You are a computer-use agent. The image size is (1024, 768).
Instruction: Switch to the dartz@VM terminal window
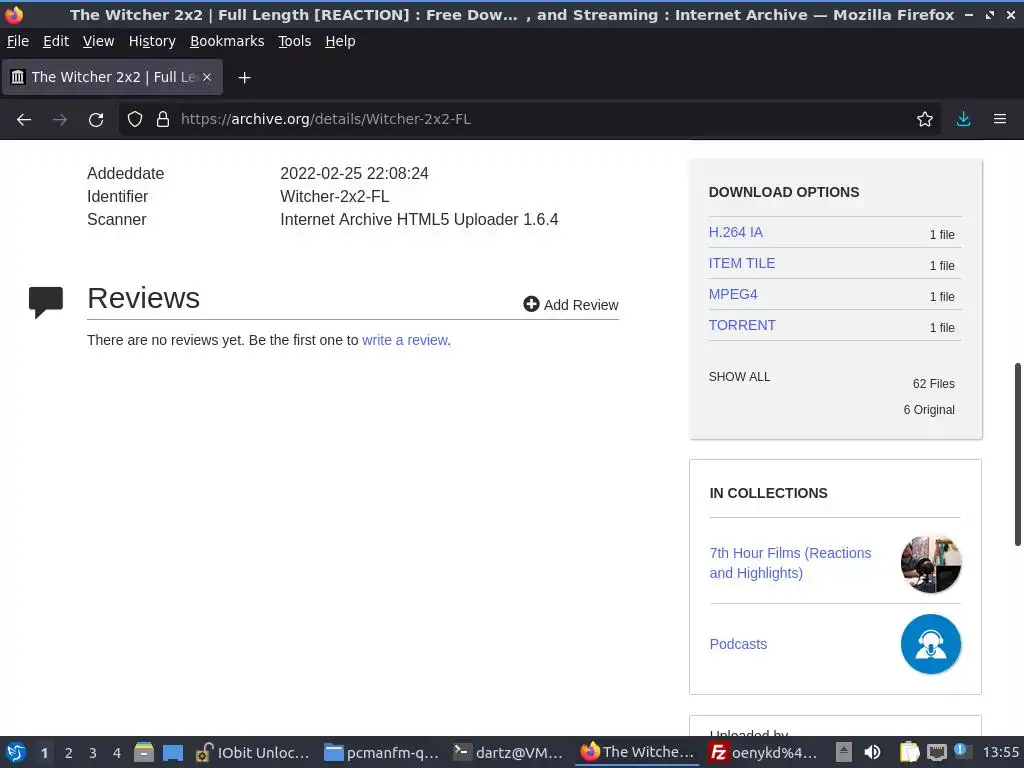click(x=508, y=752)
